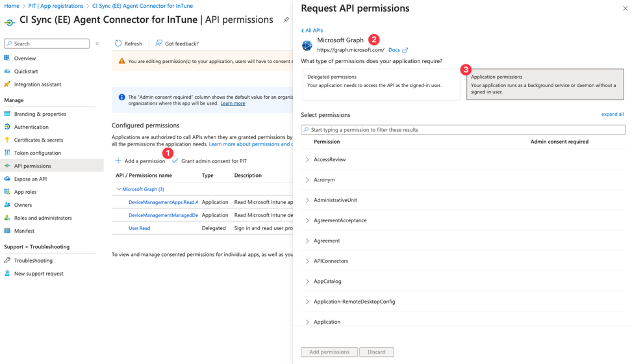Collapse sidebar with double-chevron icon

pyautogui.click(x=97, y=44)
